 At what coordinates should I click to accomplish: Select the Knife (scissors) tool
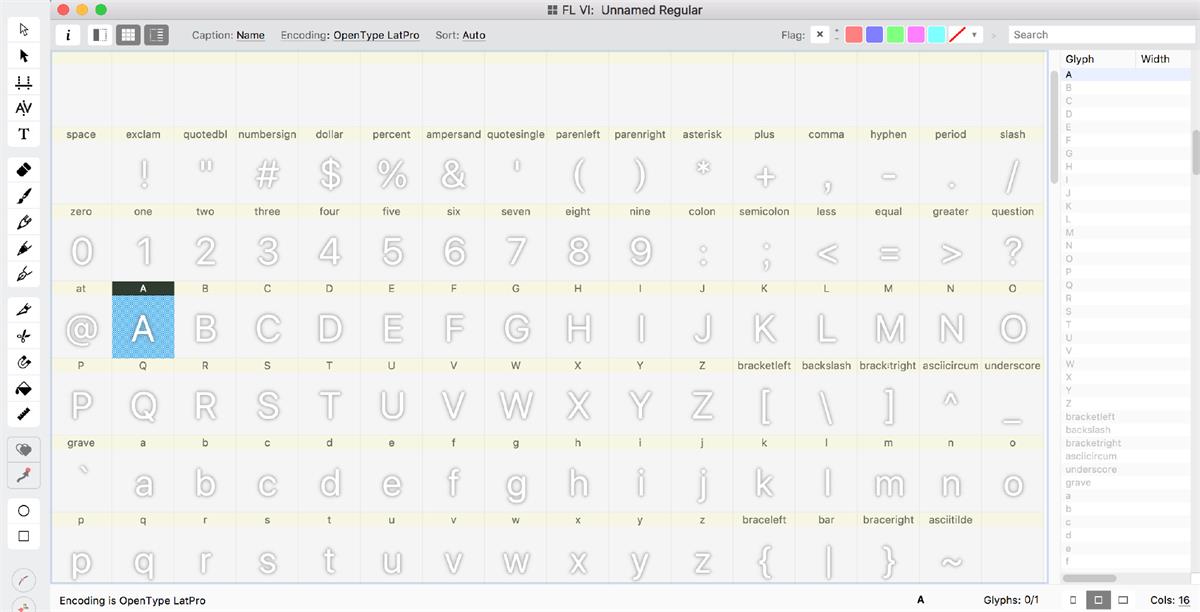[23, 335]
